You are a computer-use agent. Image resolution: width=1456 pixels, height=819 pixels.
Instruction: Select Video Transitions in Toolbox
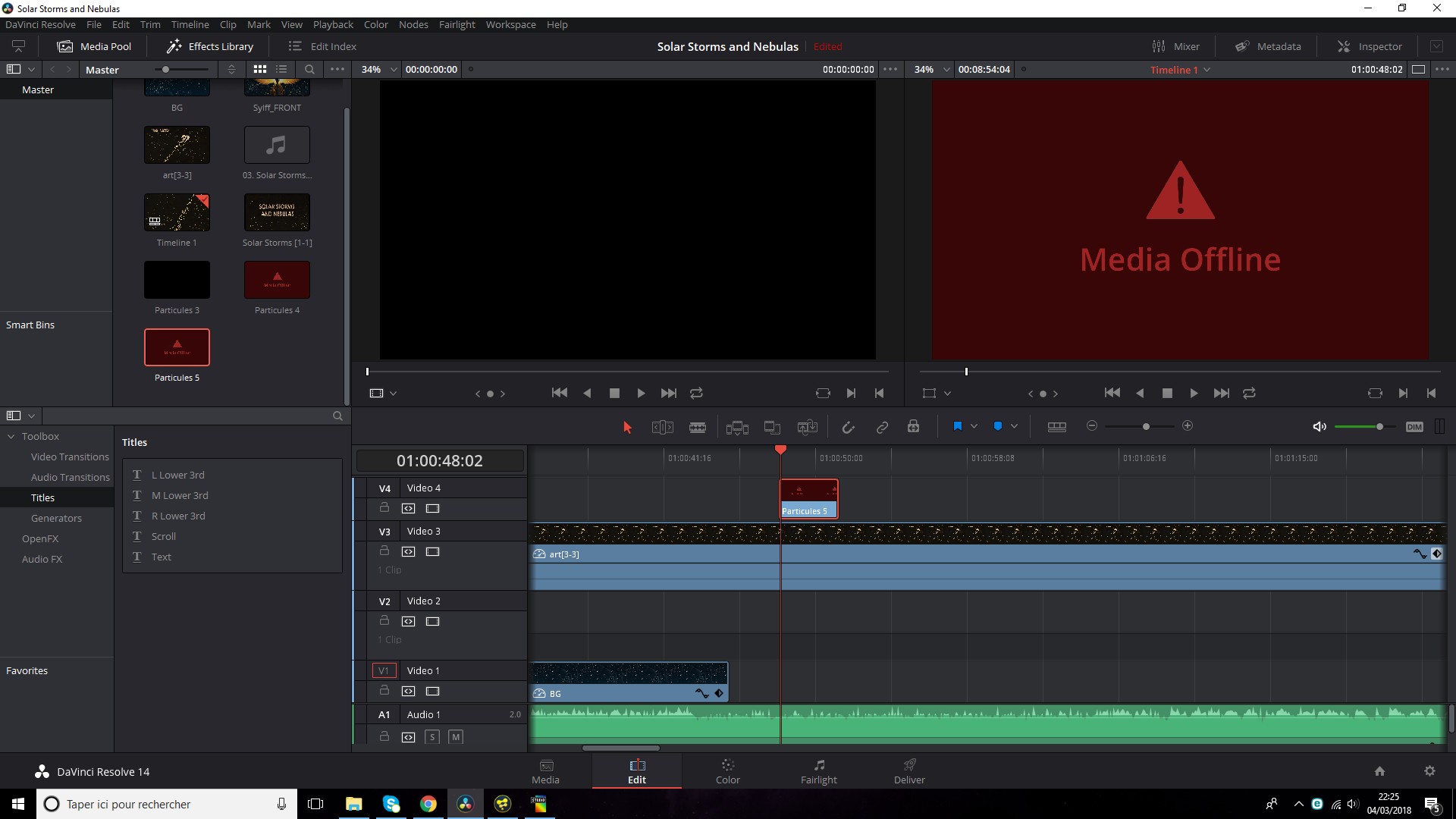pos(70,457)
